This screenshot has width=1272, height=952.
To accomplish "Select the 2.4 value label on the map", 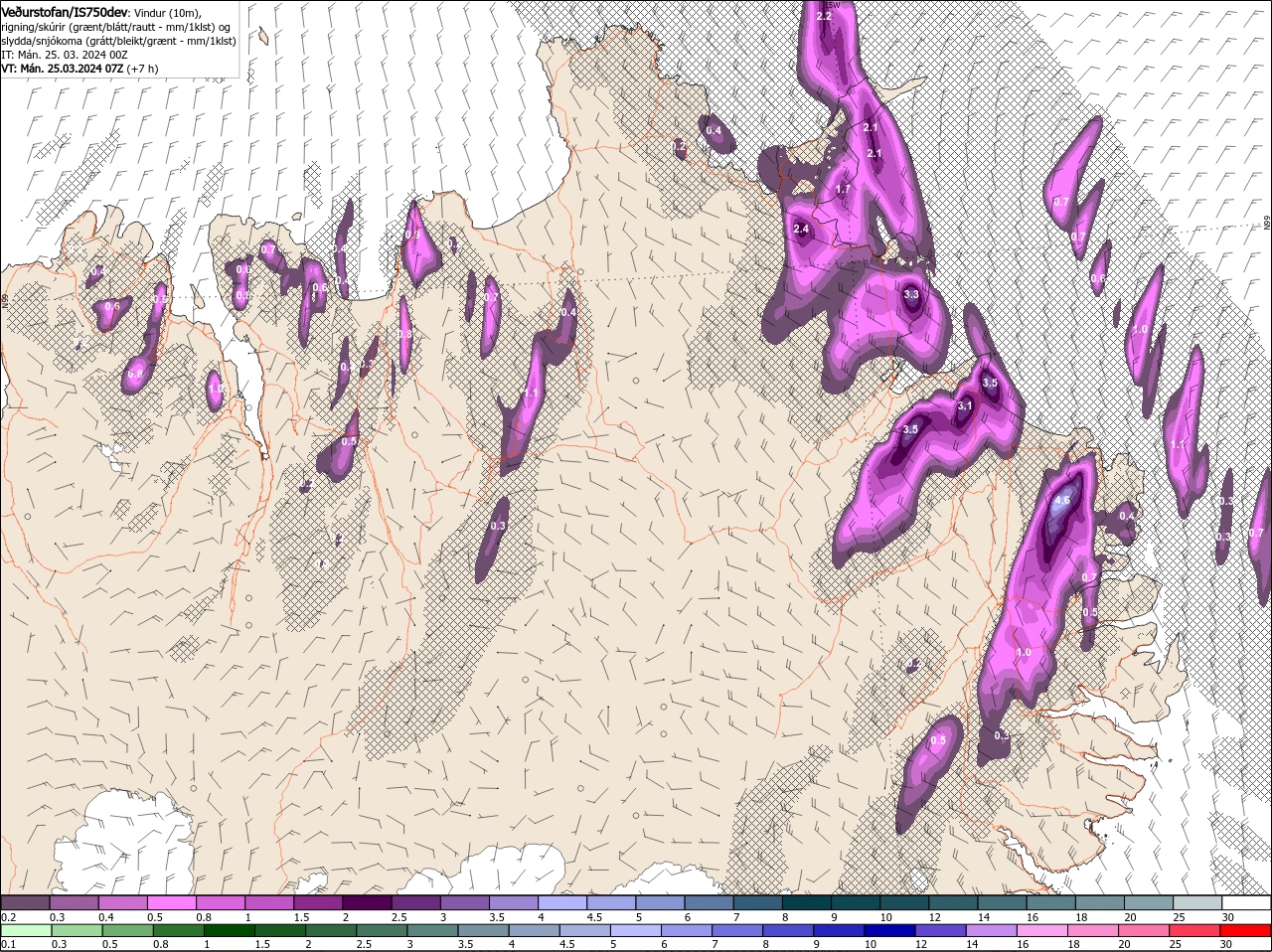I will 802,230.
